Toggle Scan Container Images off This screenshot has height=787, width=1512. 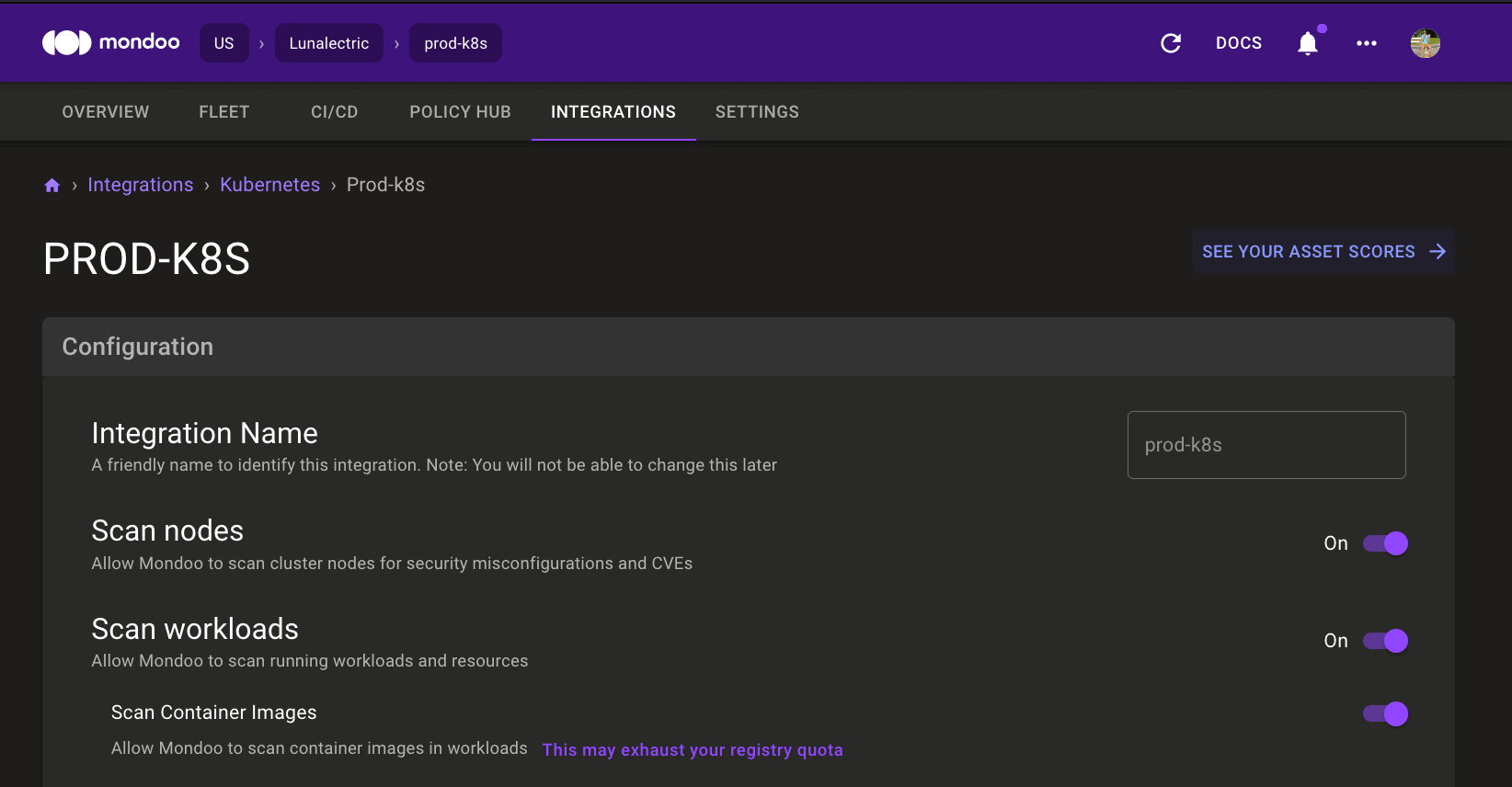[1385, 714]
